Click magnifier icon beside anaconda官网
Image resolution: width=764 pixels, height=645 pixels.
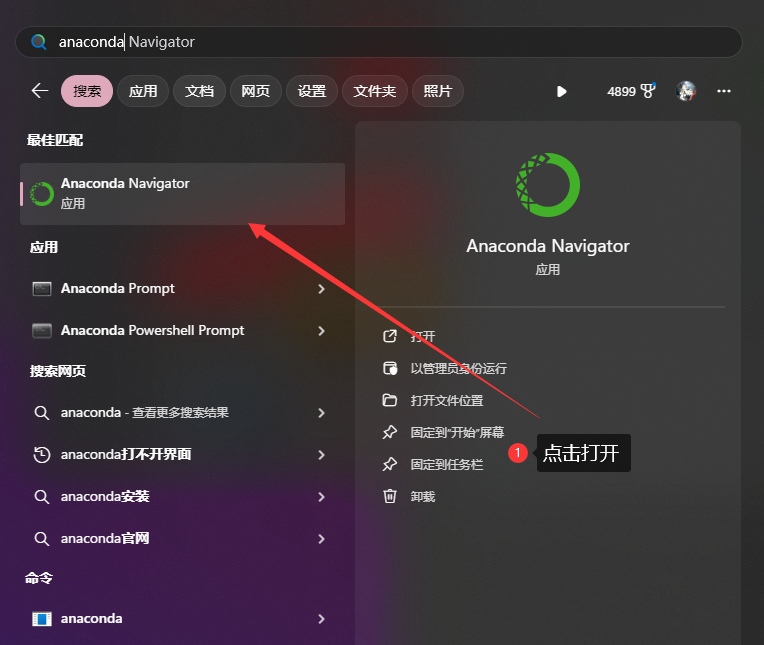[x=42, y=539]
